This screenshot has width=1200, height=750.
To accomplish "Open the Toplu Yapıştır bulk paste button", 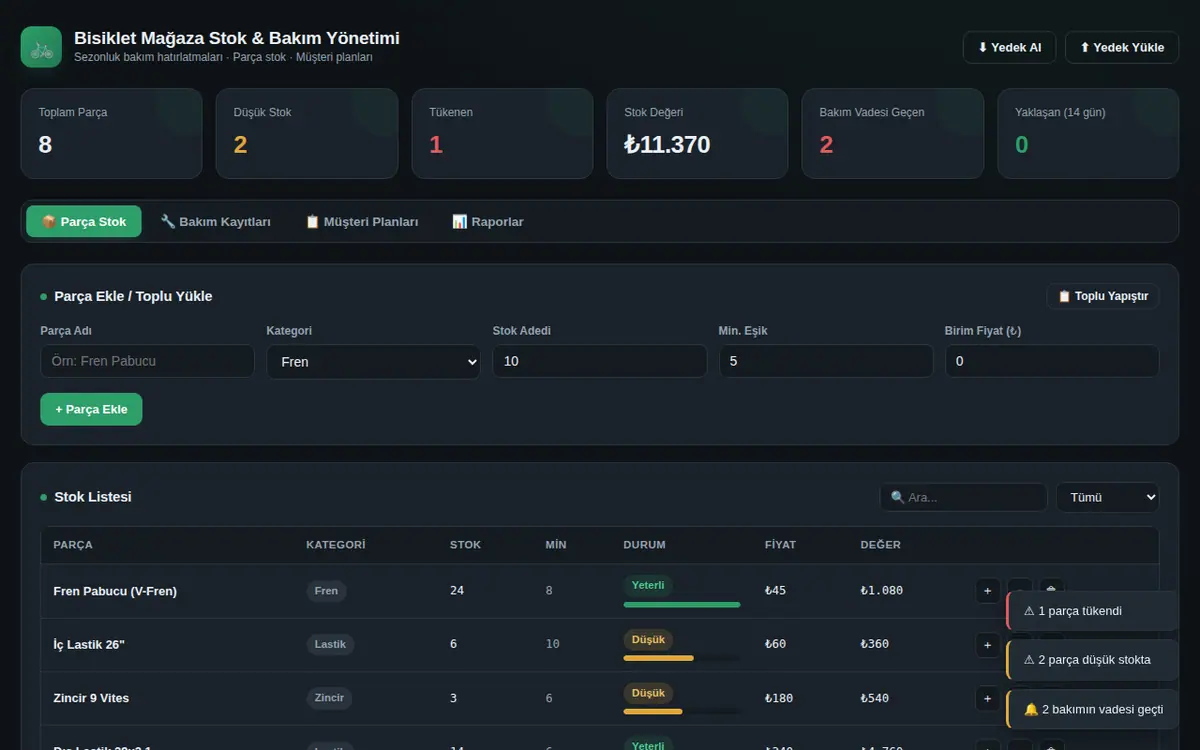I will [x=1103, y=296].
